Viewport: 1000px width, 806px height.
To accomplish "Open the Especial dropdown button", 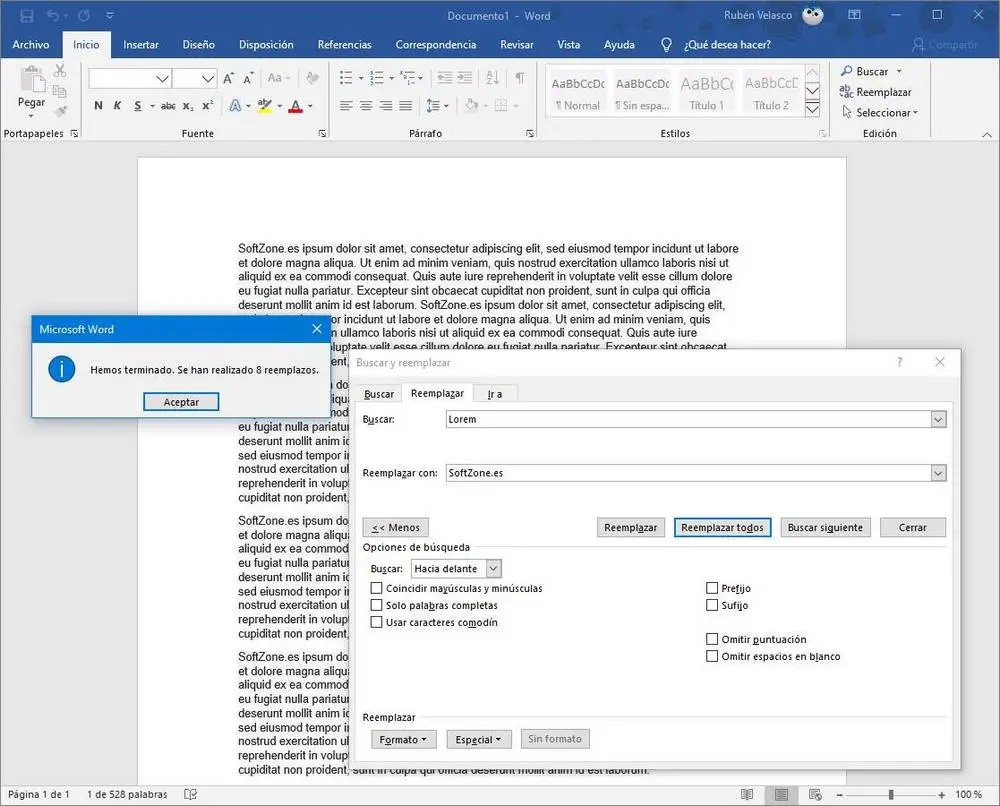I will (478, 739).
